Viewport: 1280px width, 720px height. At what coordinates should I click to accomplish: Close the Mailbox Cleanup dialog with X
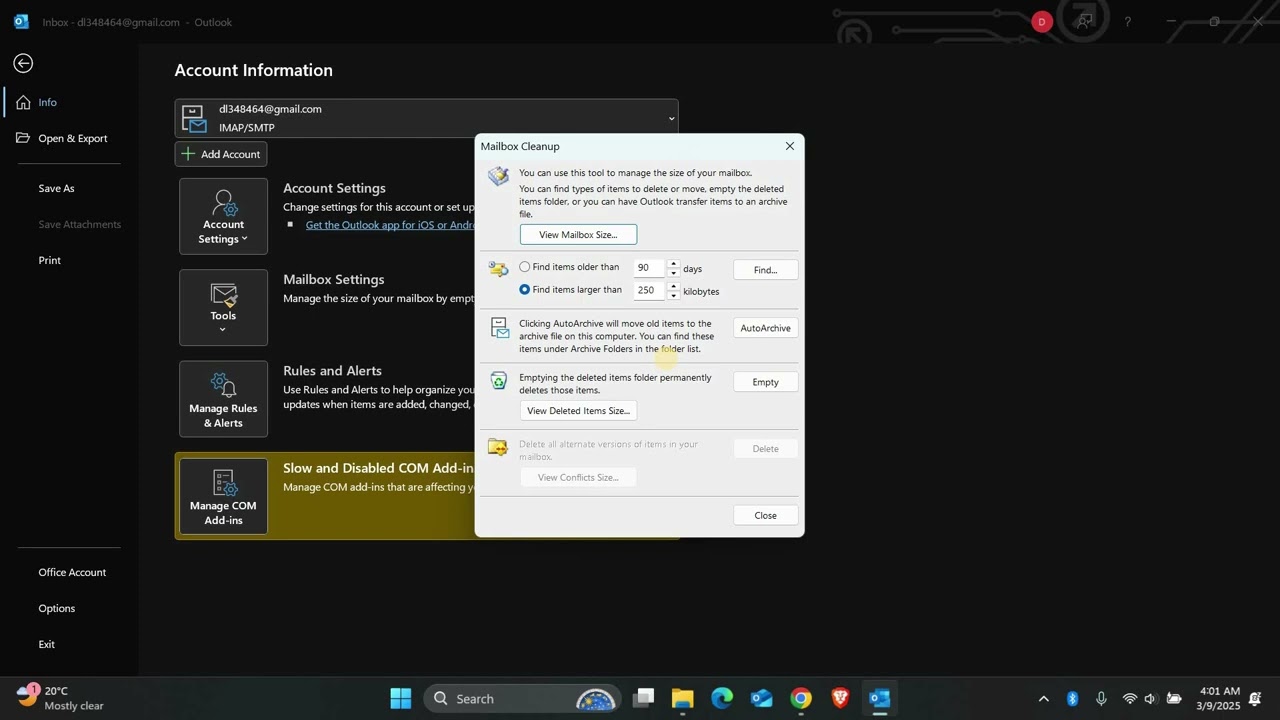coord(789,146)
